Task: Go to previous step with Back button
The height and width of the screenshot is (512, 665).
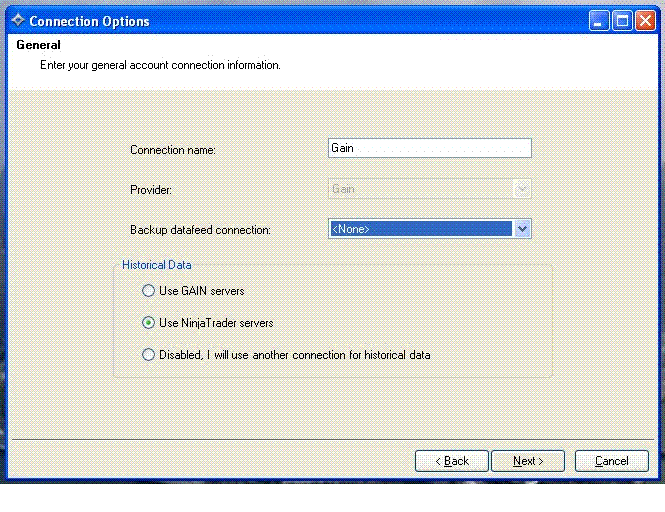Action: 452,461
